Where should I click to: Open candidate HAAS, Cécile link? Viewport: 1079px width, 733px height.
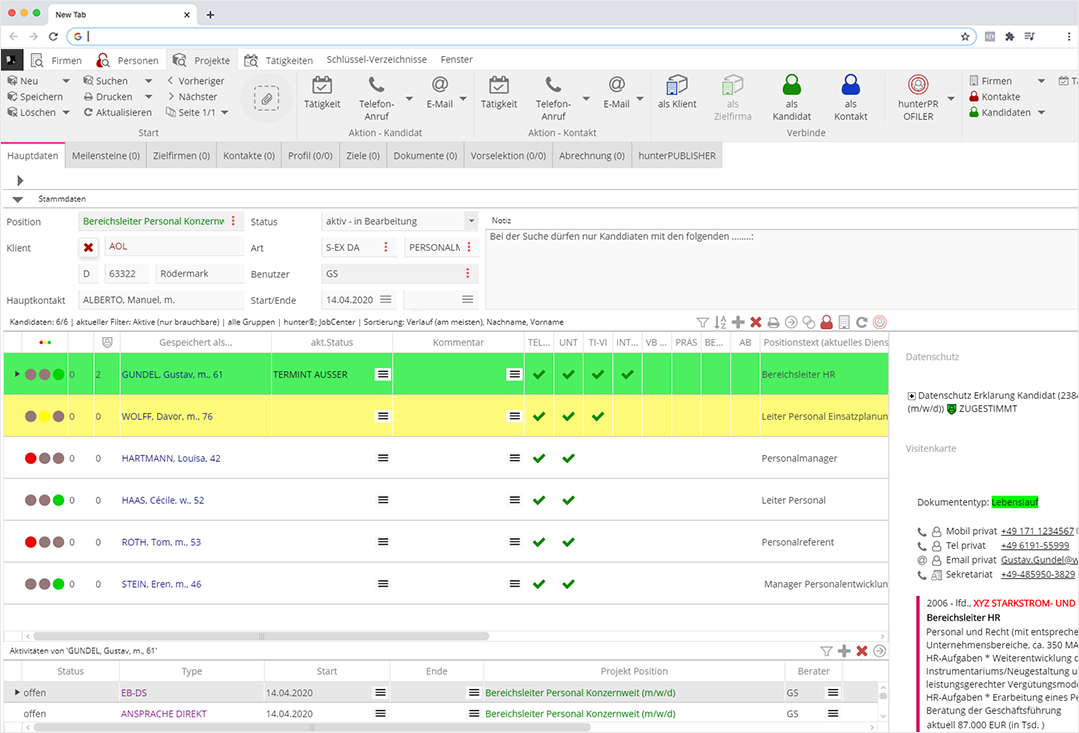click(x=162, y=500)
